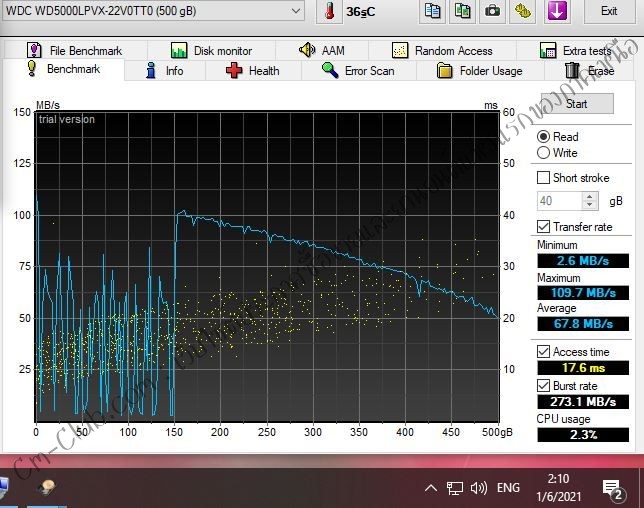Show hidden system tray icons

[430, 488]
